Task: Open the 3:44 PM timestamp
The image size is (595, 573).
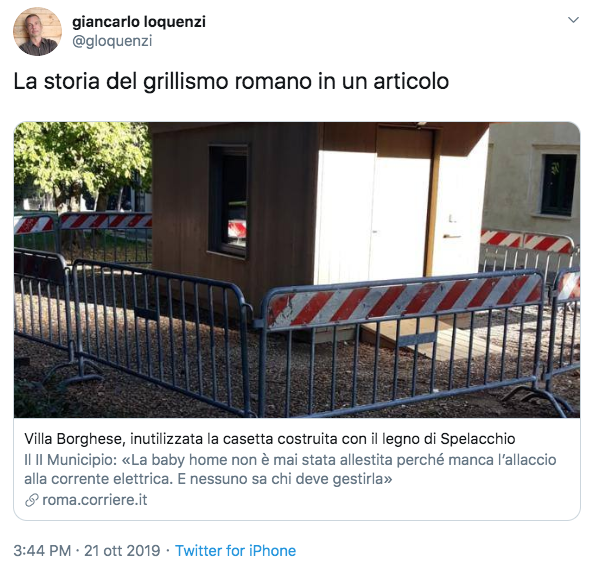Action: pyautogui.click(x=42, y=551)
